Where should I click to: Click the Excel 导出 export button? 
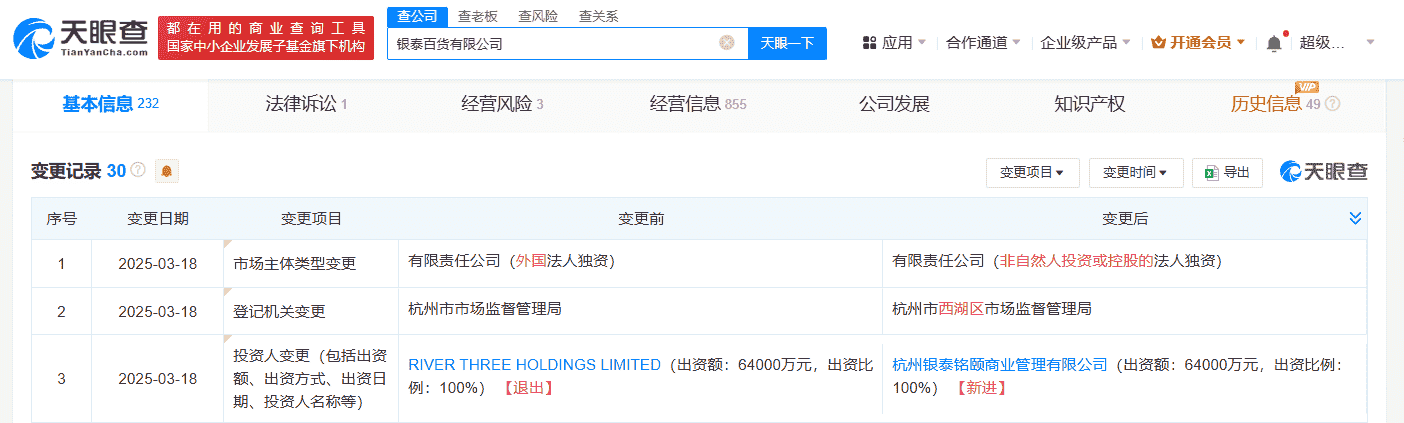(x=1227, y=173)
